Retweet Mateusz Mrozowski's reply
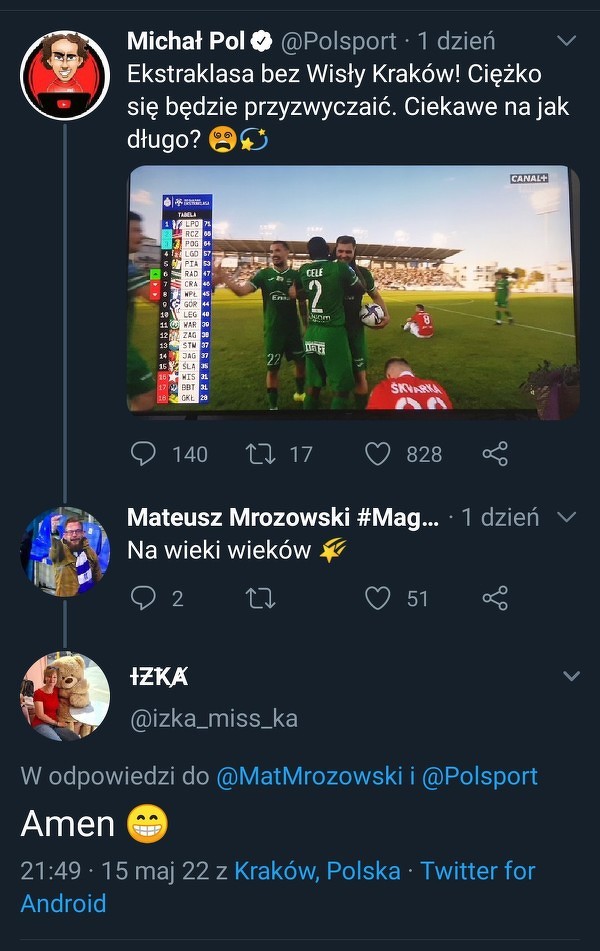Image resolution: width=600 pixels, height=951 pixels. point(261,598)
